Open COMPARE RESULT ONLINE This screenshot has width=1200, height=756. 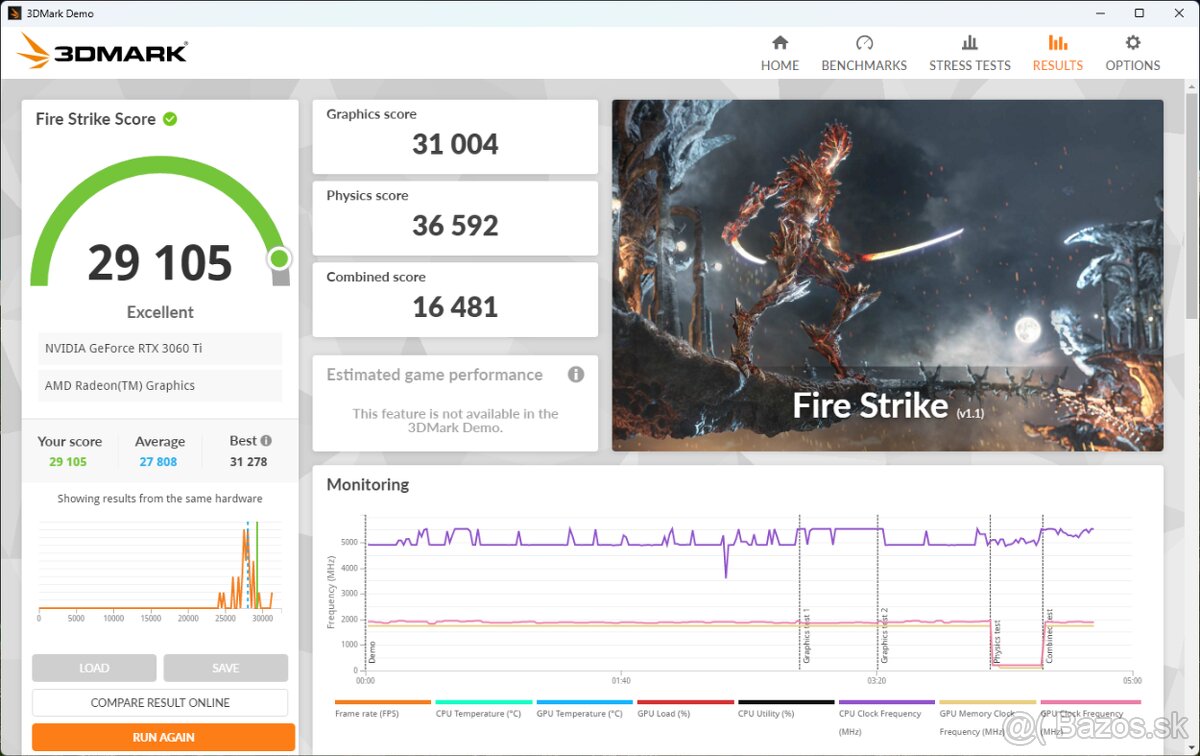(160, 702)
